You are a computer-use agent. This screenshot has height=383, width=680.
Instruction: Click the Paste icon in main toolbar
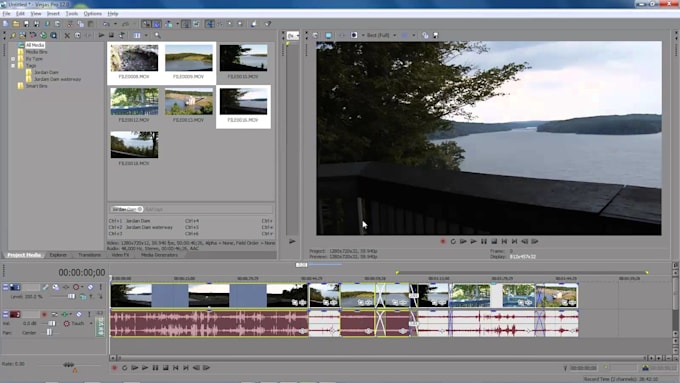coord(91,24)
